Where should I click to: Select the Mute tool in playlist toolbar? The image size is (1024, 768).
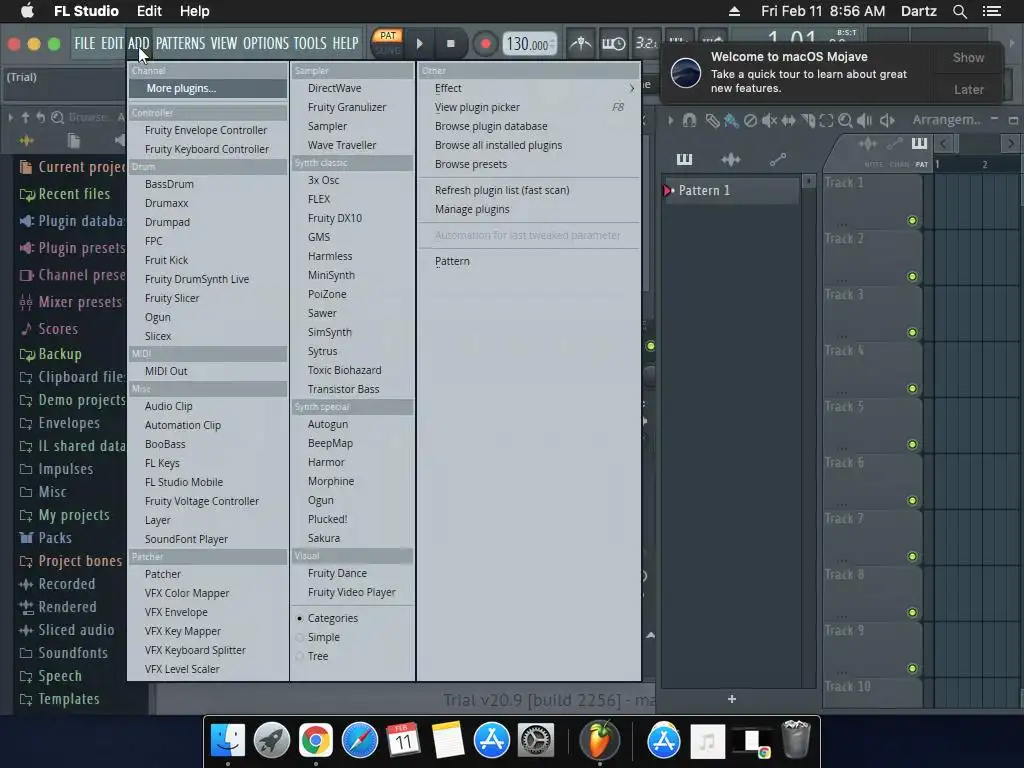tap(769, 120)
